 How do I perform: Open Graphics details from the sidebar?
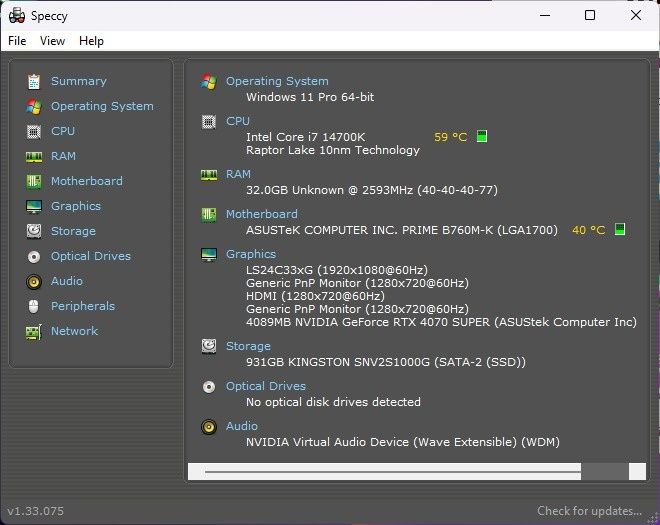click(76, 206)
